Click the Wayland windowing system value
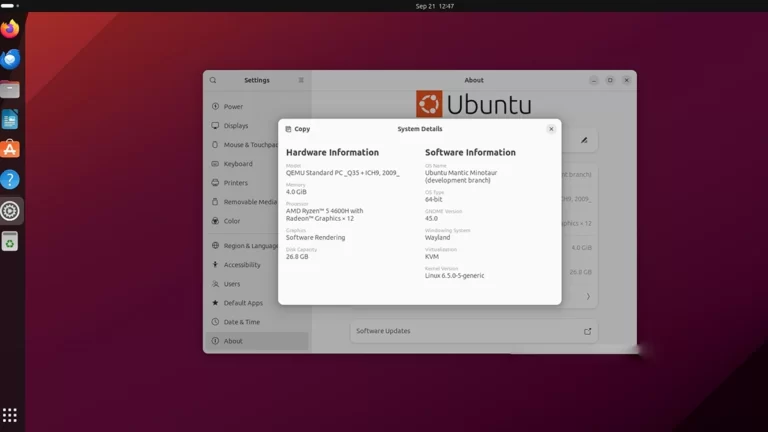The width and height of the screenshot is (768, 432). pyautogui.click(x=437, y=238)
